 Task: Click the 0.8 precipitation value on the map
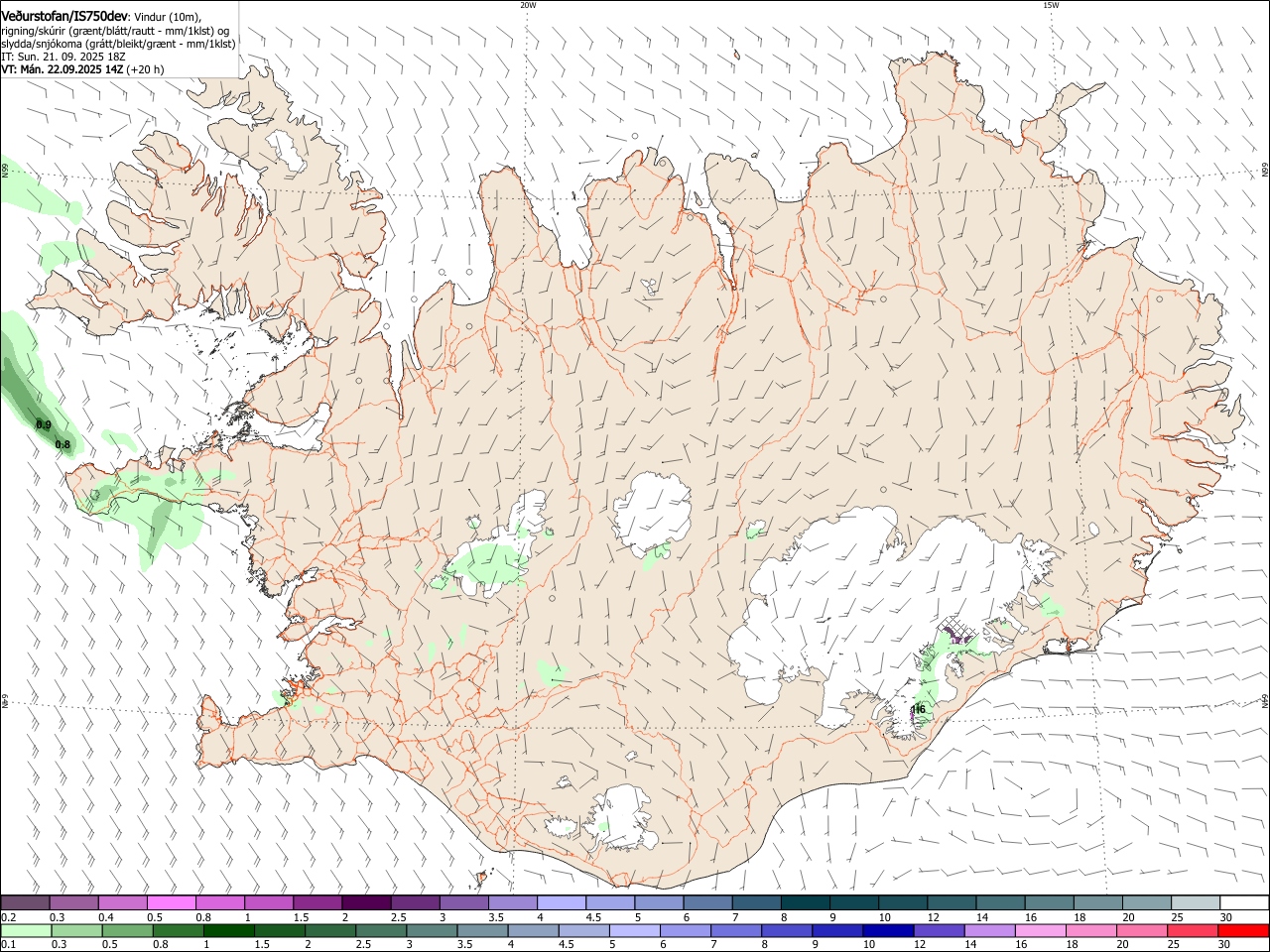[x=63, y=444]
